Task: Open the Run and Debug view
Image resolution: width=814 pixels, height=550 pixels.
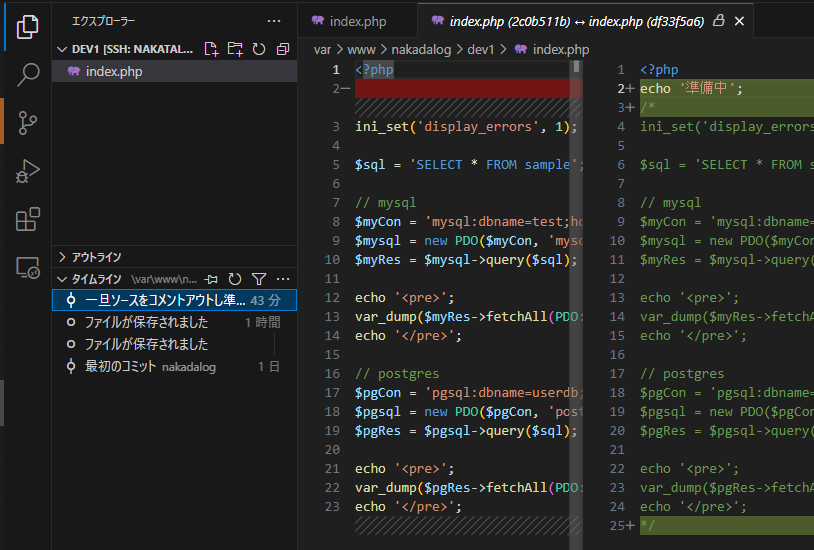Action: tap(29, 171)
